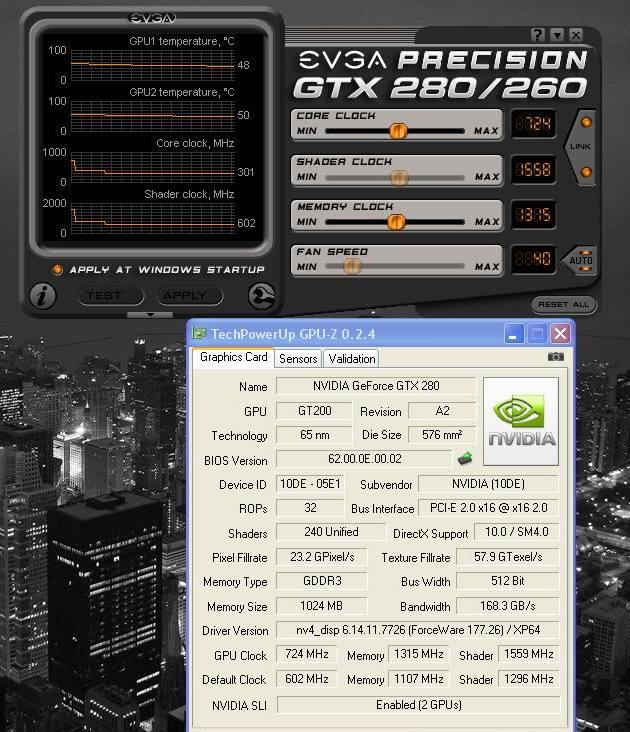Close EVGA Precision with the X icon
The height and width of the screenshot is (732, 630).
coord(576,35)
